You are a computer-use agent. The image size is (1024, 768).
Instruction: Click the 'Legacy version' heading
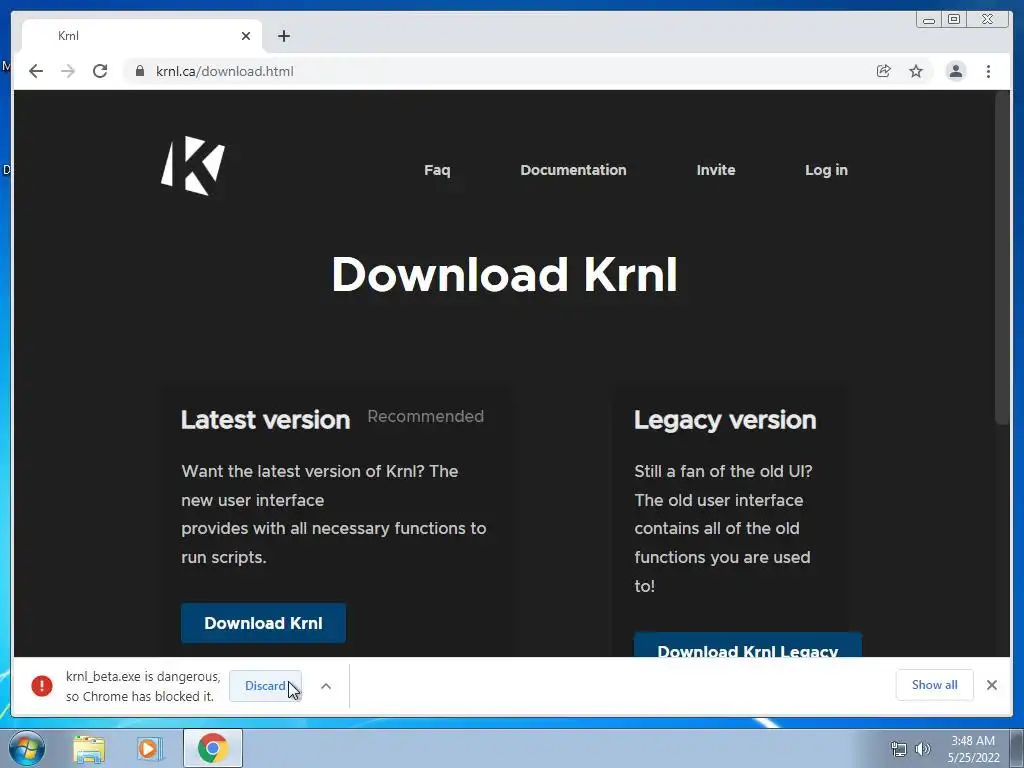pyautogui.click(x=725, y=420)
